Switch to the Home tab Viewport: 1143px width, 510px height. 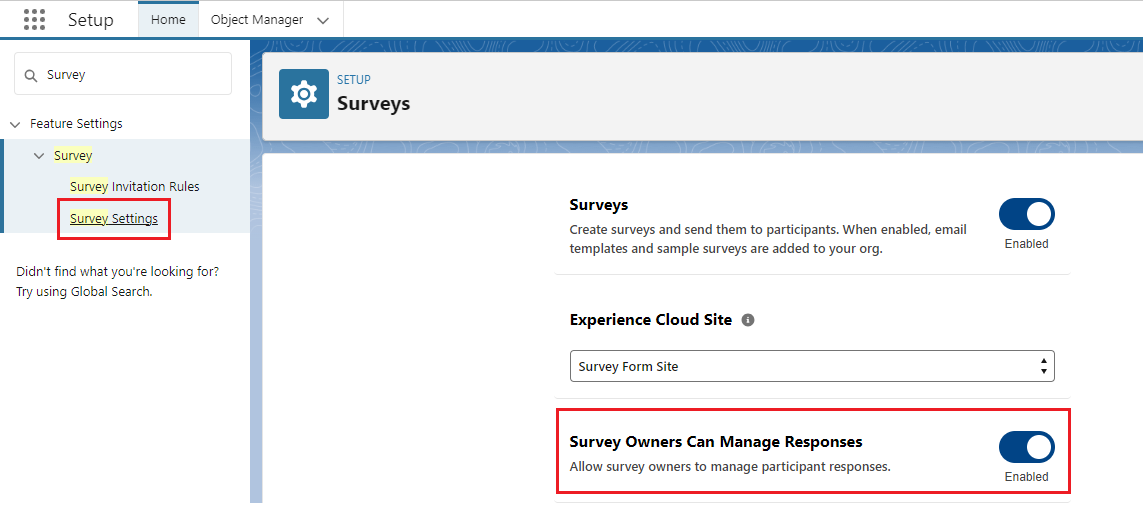(x=168, y=20)
